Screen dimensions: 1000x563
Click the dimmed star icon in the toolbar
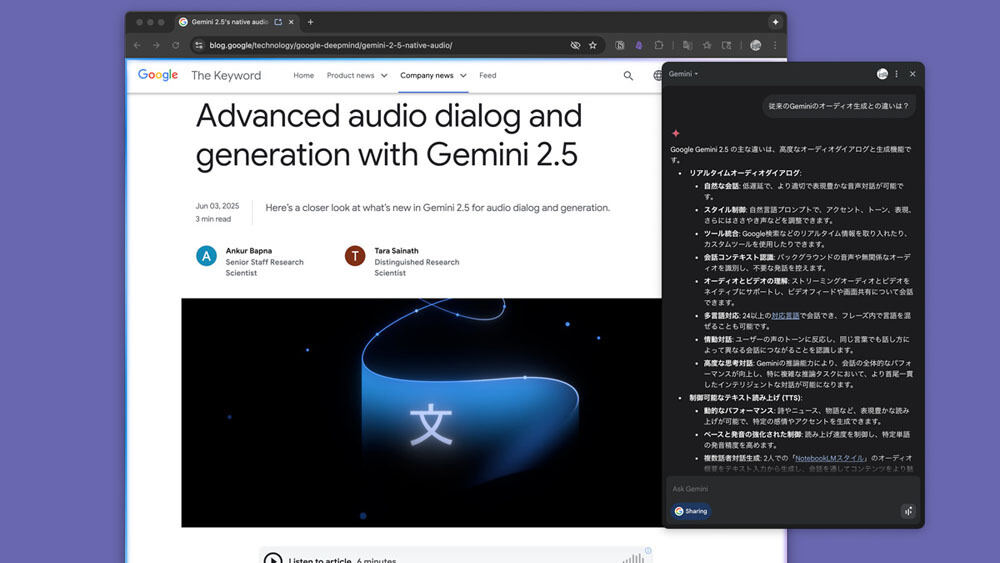tap(707, 45)
